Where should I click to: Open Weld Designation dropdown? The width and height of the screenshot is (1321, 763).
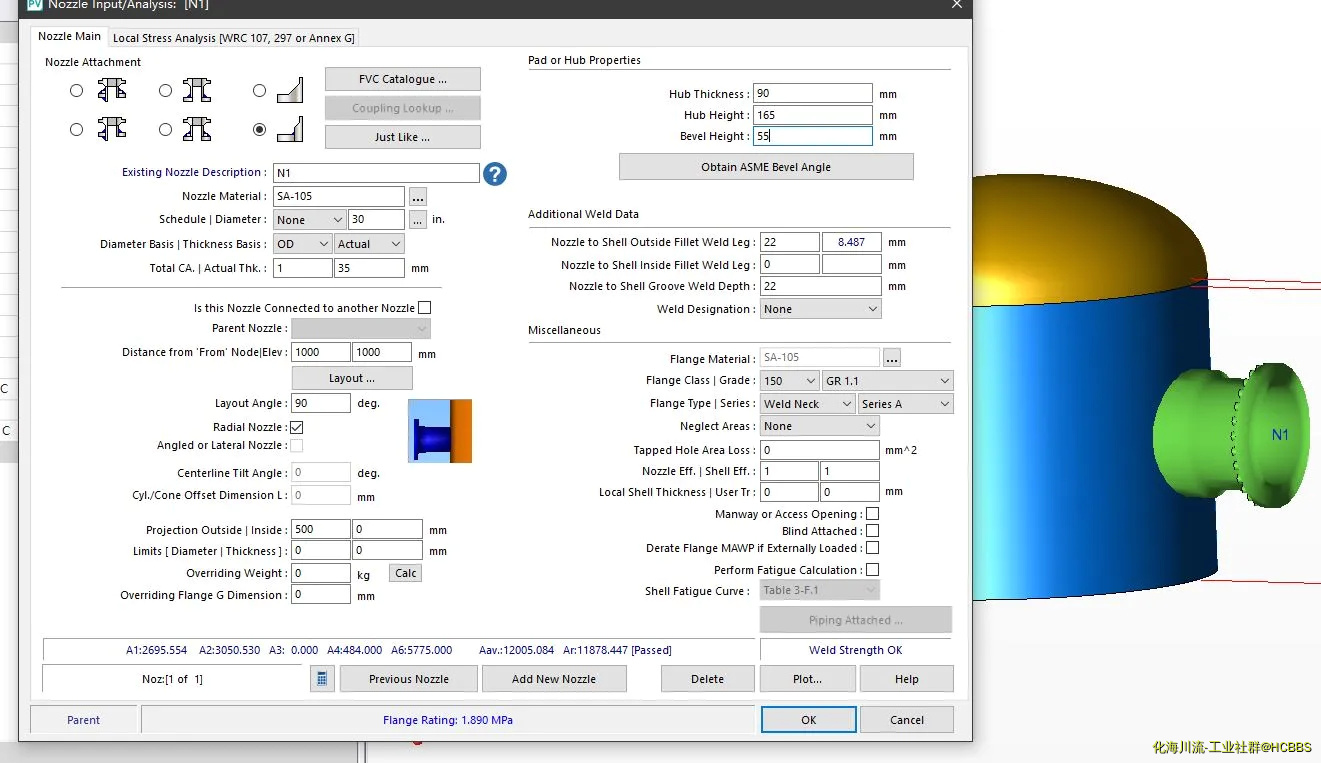[x=820, y=309]
